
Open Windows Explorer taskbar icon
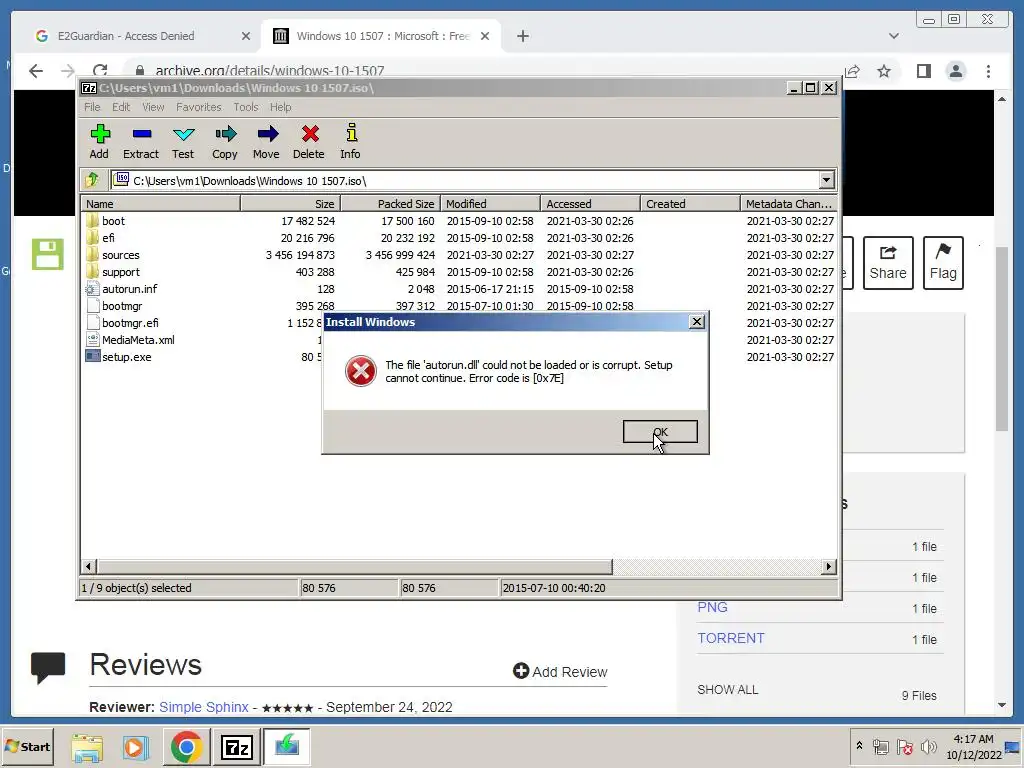(88, 747)
